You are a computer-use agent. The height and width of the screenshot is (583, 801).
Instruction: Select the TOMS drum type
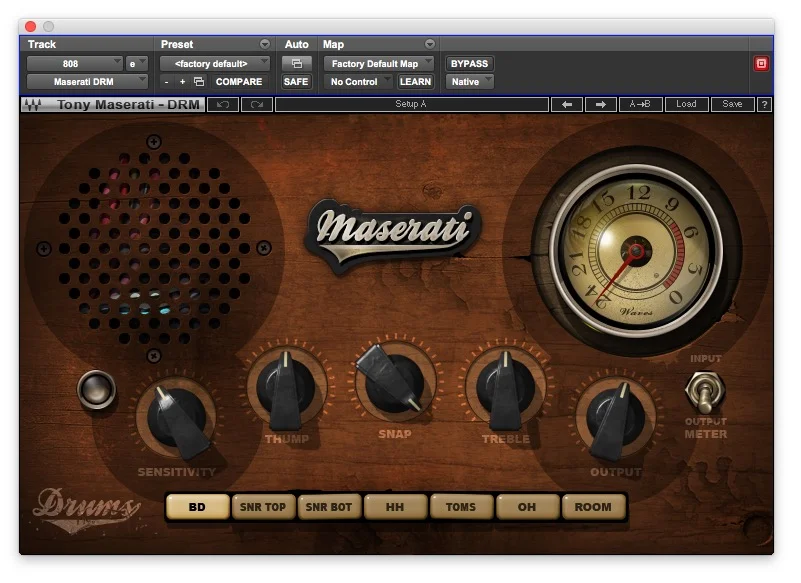pyautogui.click(x=461, y=507)
